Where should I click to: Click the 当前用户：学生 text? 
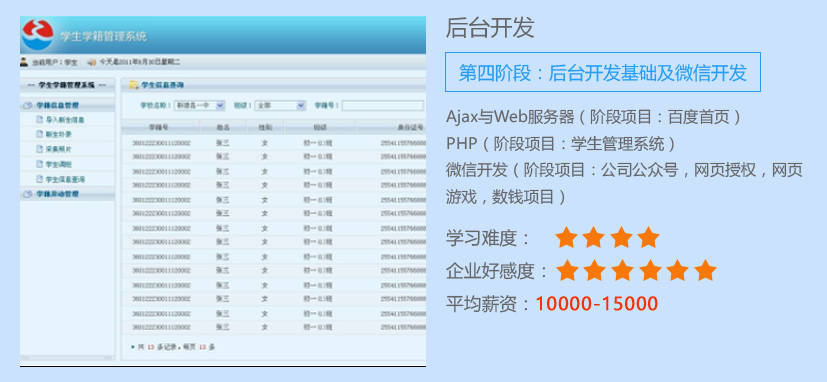(54, 62)
